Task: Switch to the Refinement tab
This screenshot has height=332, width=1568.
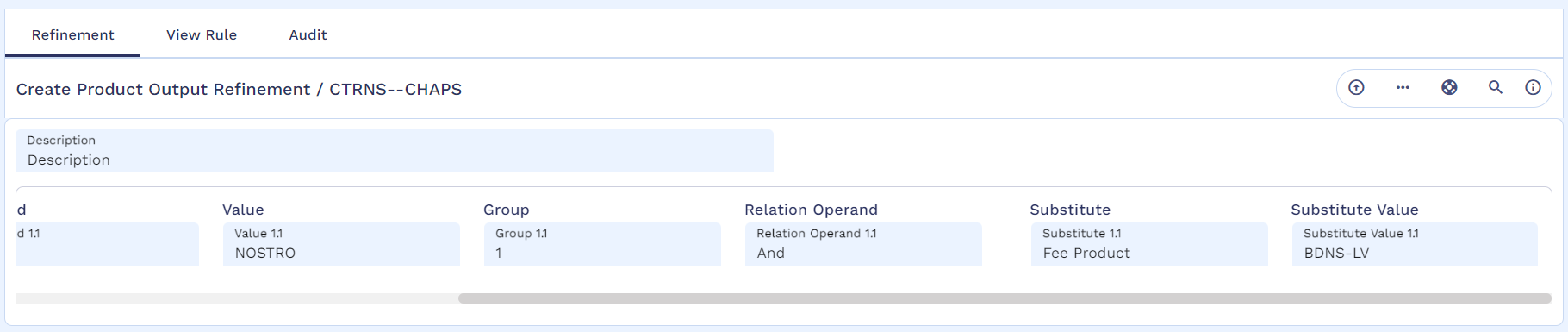Action: pos(72,34)
